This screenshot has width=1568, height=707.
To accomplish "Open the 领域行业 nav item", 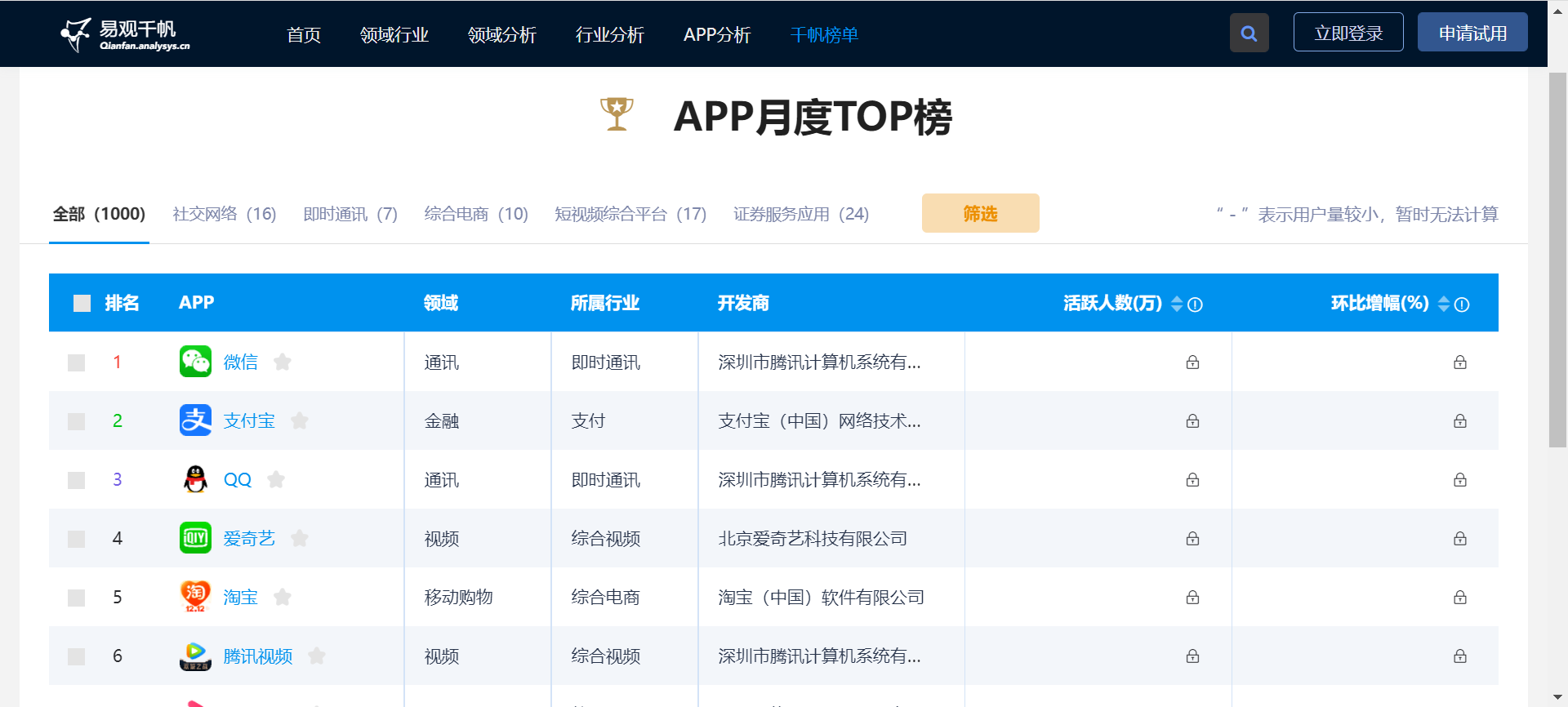I will (394, 35).
